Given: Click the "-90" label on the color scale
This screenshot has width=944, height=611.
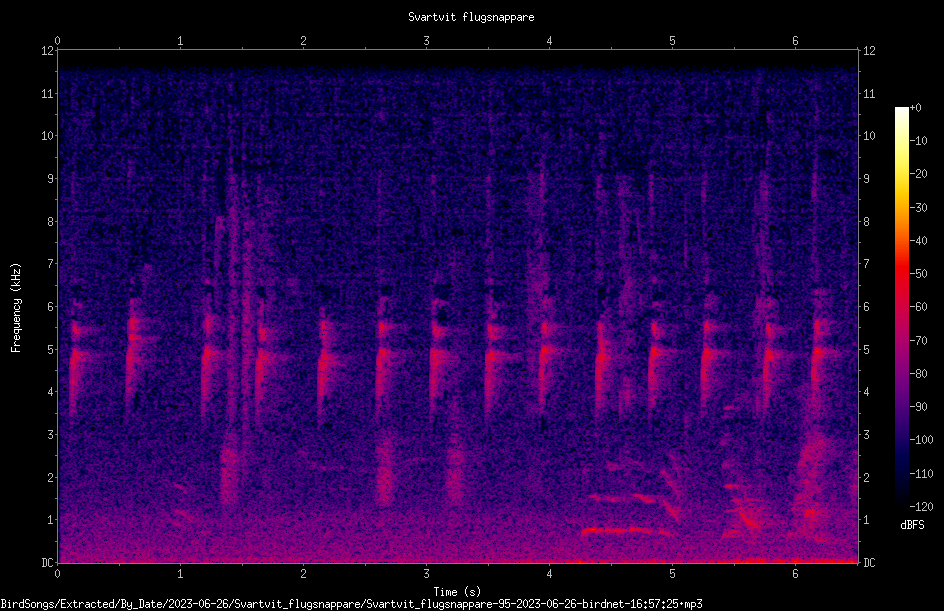Looking at the screenshot, I should pos(919,406).
